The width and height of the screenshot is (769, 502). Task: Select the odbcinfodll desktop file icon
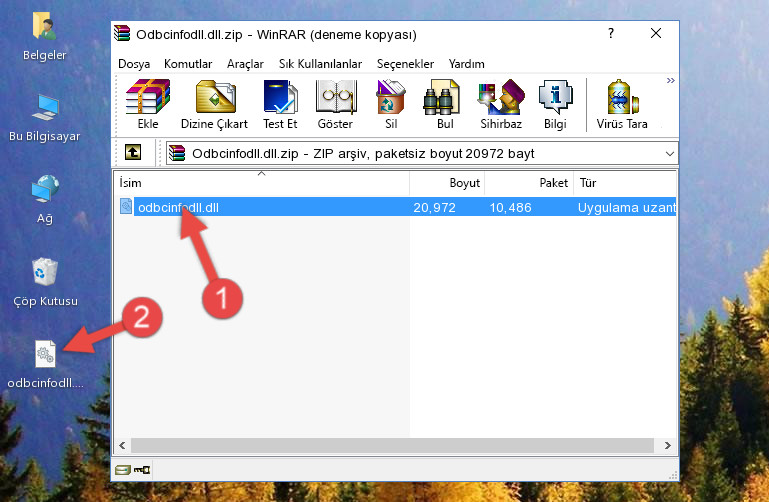[45, 364]
